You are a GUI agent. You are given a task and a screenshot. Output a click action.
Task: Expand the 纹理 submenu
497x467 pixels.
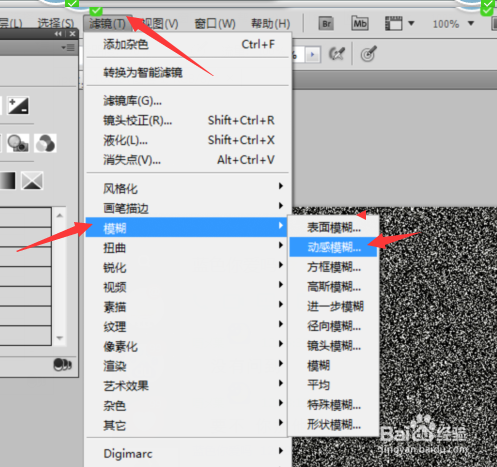pyautogui.click(x=187, y=326)
